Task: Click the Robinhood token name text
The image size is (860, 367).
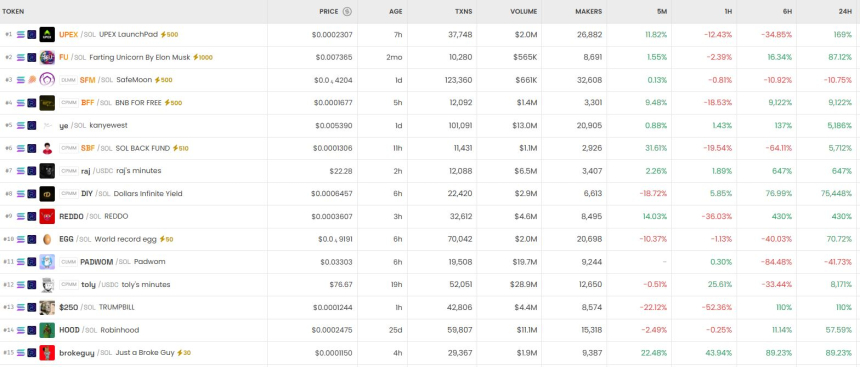Action: [x=120, y=330]
